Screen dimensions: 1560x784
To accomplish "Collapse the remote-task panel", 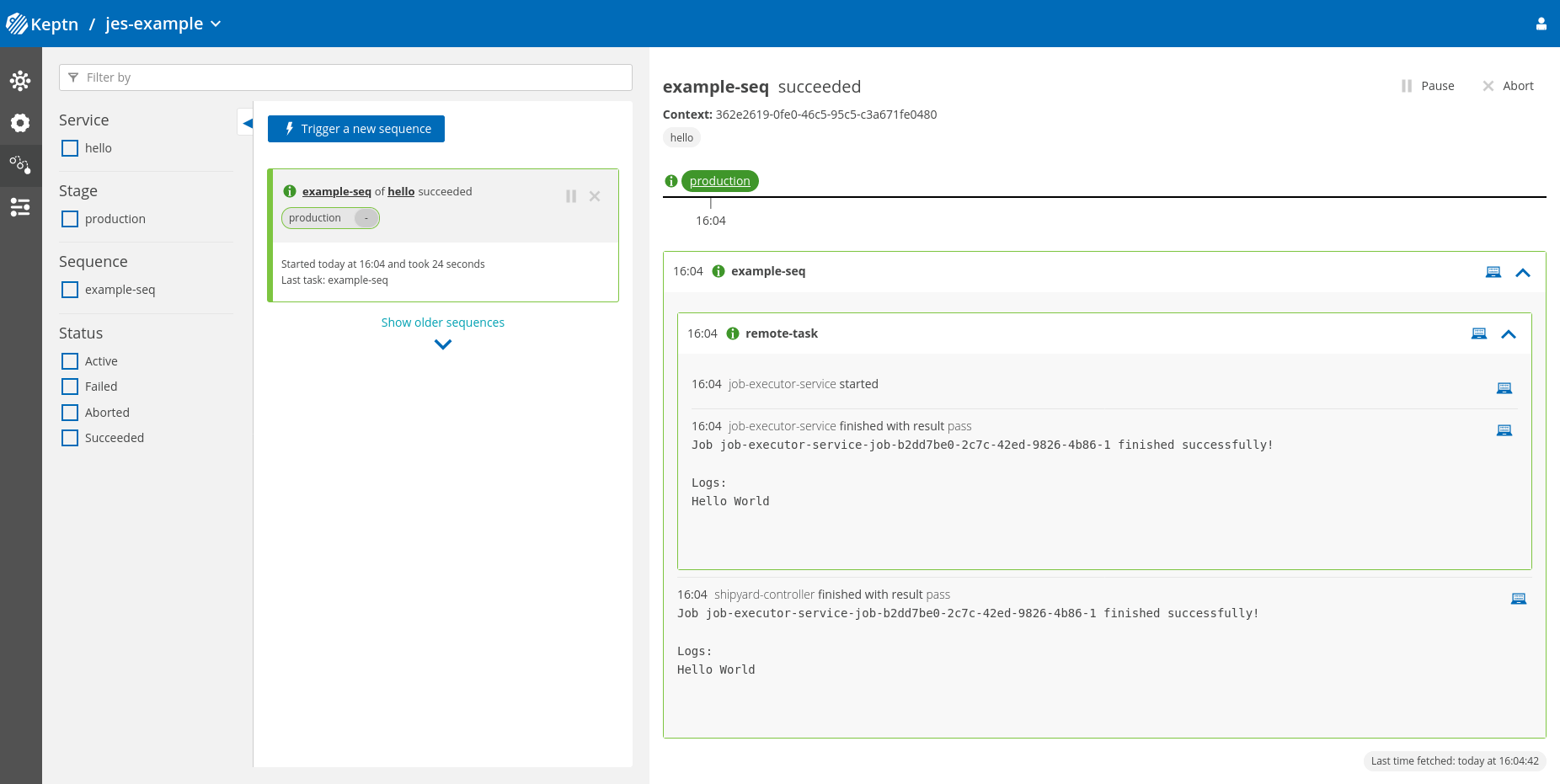I will tap(1509, 334).
